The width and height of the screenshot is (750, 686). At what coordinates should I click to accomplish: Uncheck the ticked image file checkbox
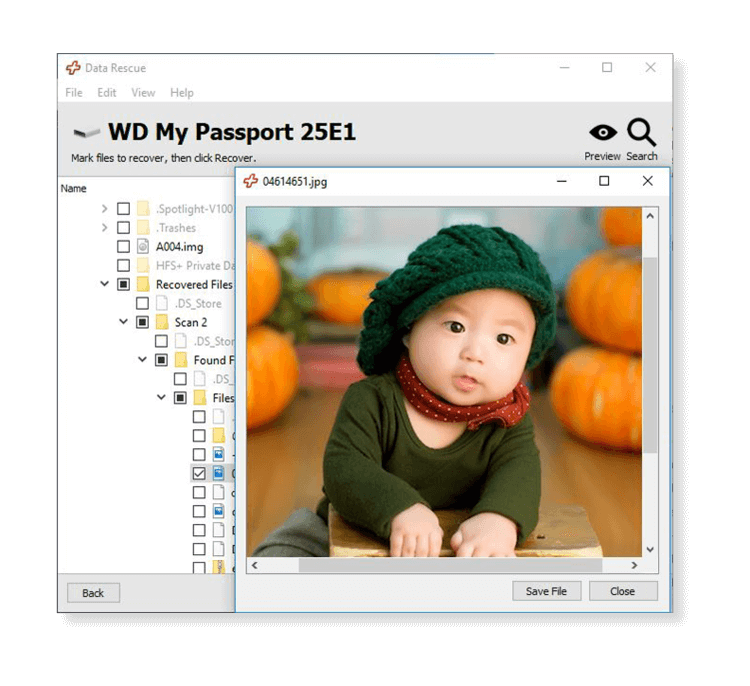click(199, 473)
